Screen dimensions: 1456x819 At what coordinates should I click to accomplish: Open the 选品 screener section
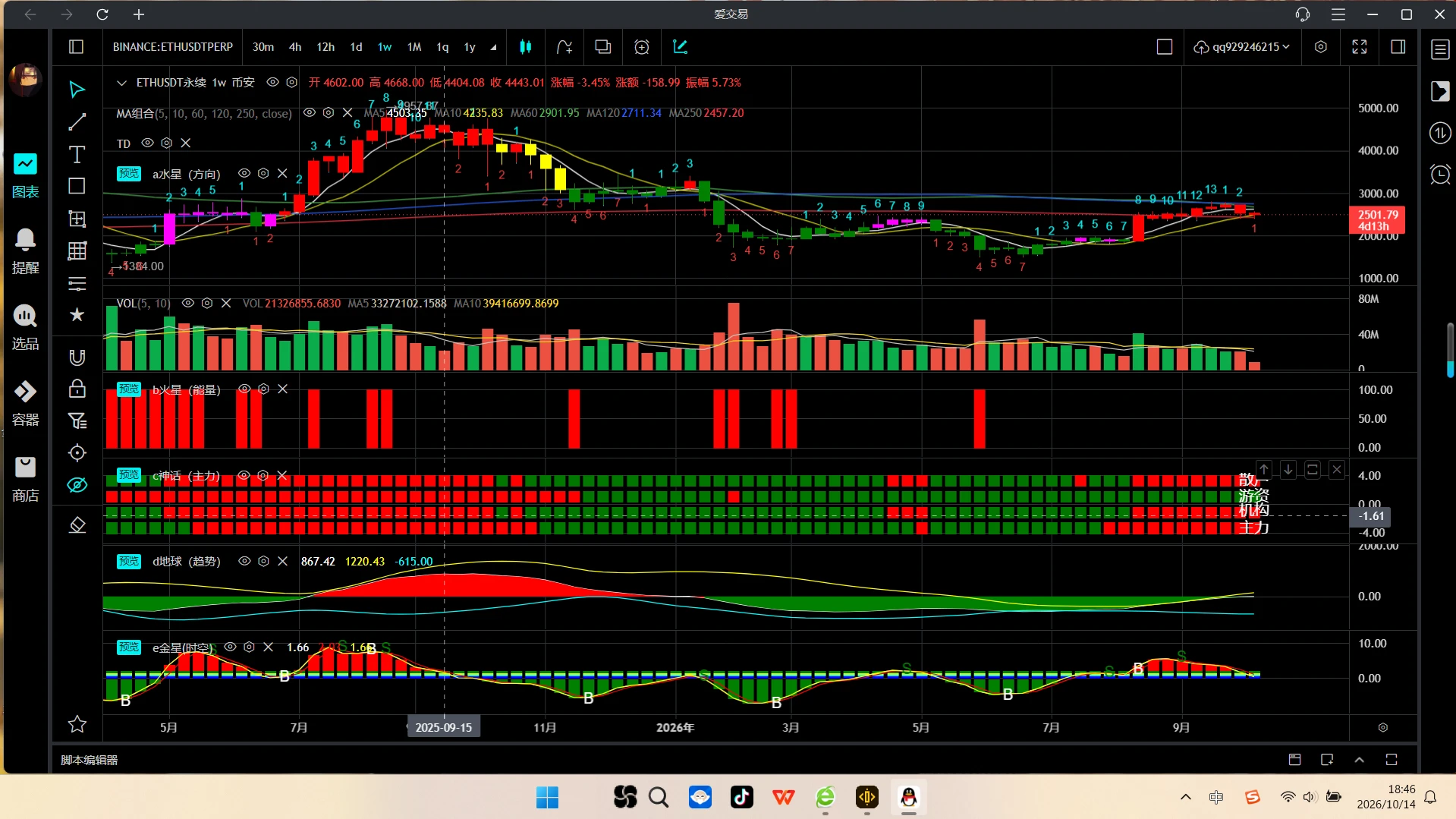pyautogui.click(x=25, y=327)
